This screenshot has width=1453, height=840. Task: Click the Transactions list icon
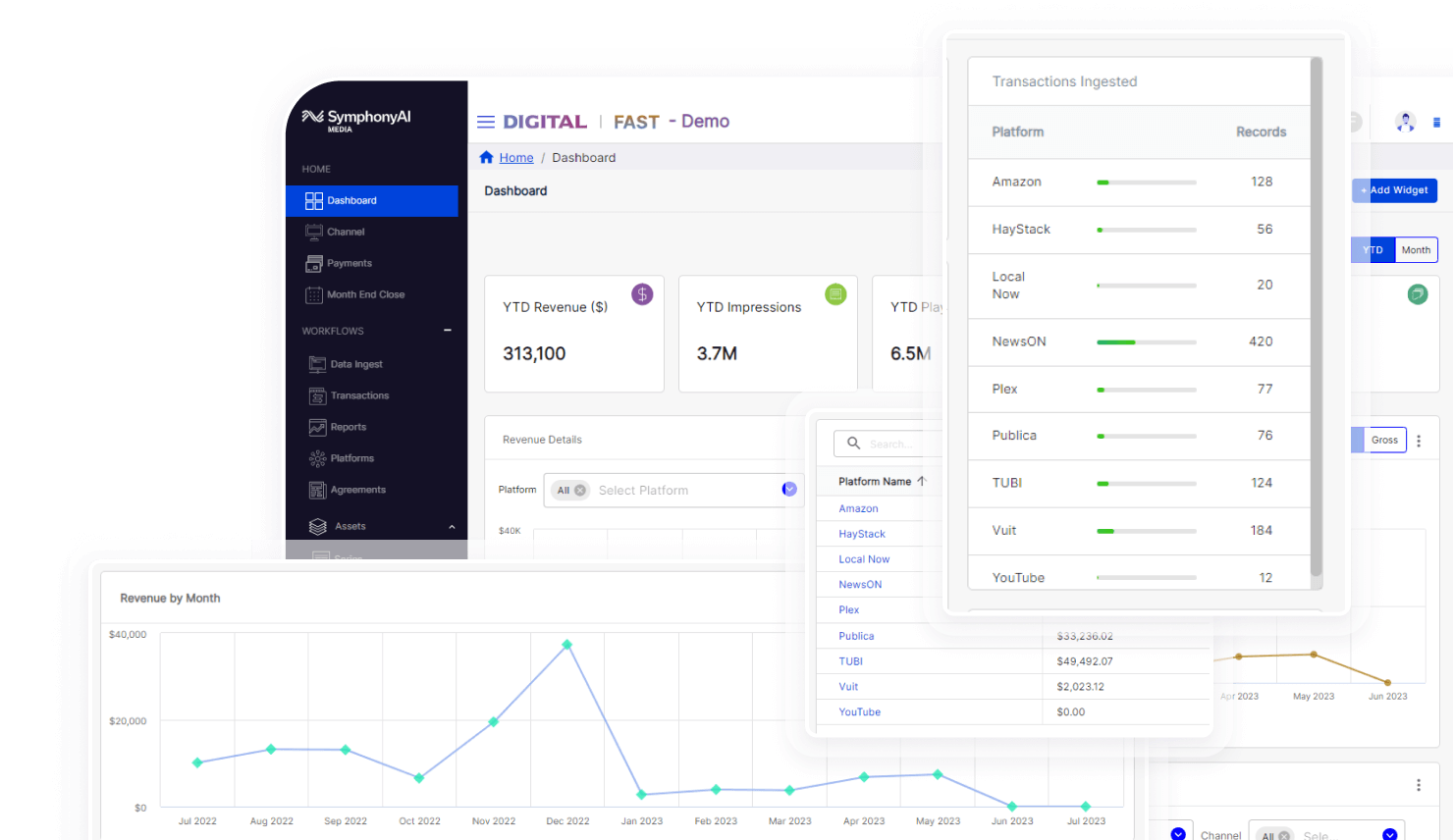317,395
